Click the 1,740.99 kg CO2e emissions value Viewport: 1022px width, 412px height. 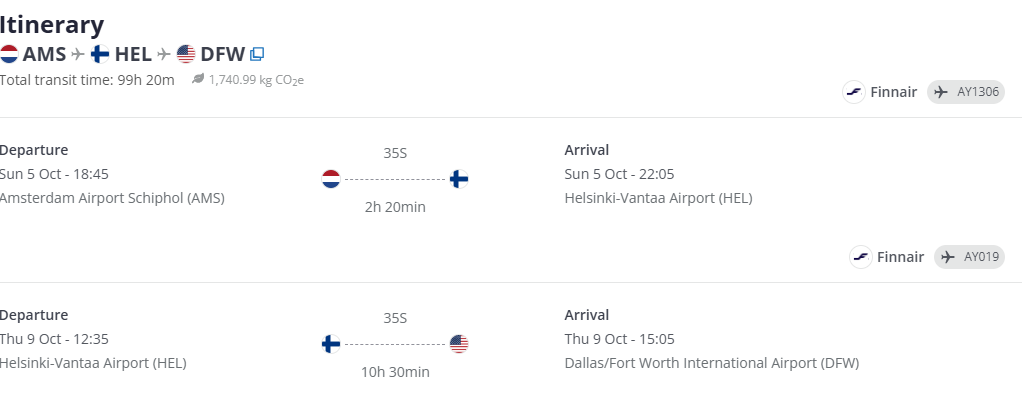click(x=255, y=79)
